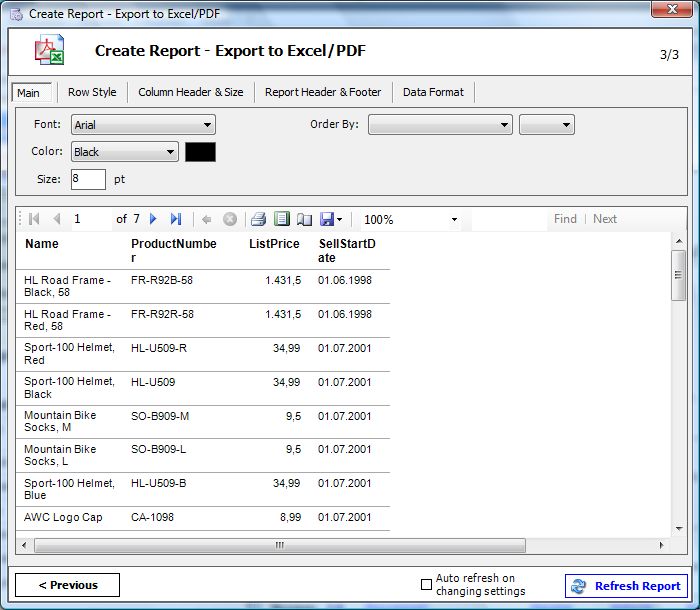Open the Column Header & Size tab
700x610 pixels.
point(191,92)
